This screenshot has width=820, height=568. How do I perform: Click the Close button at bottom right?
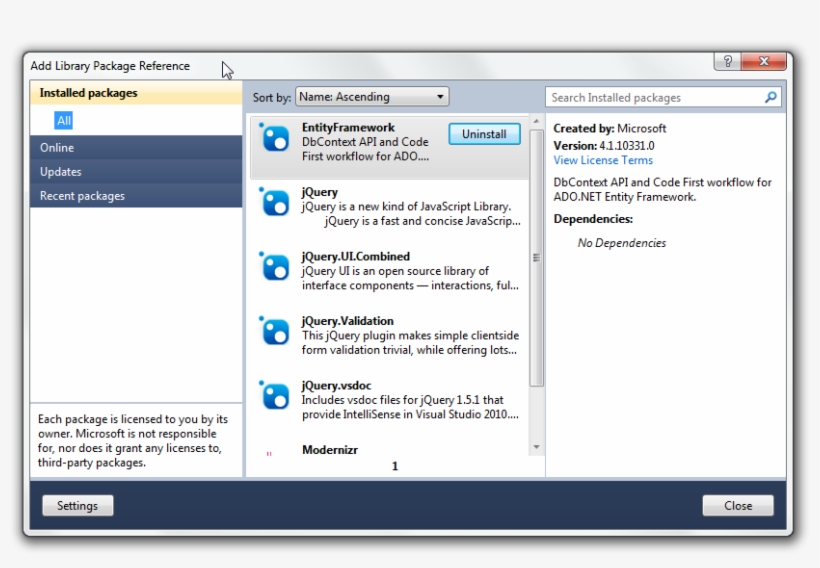738,506
